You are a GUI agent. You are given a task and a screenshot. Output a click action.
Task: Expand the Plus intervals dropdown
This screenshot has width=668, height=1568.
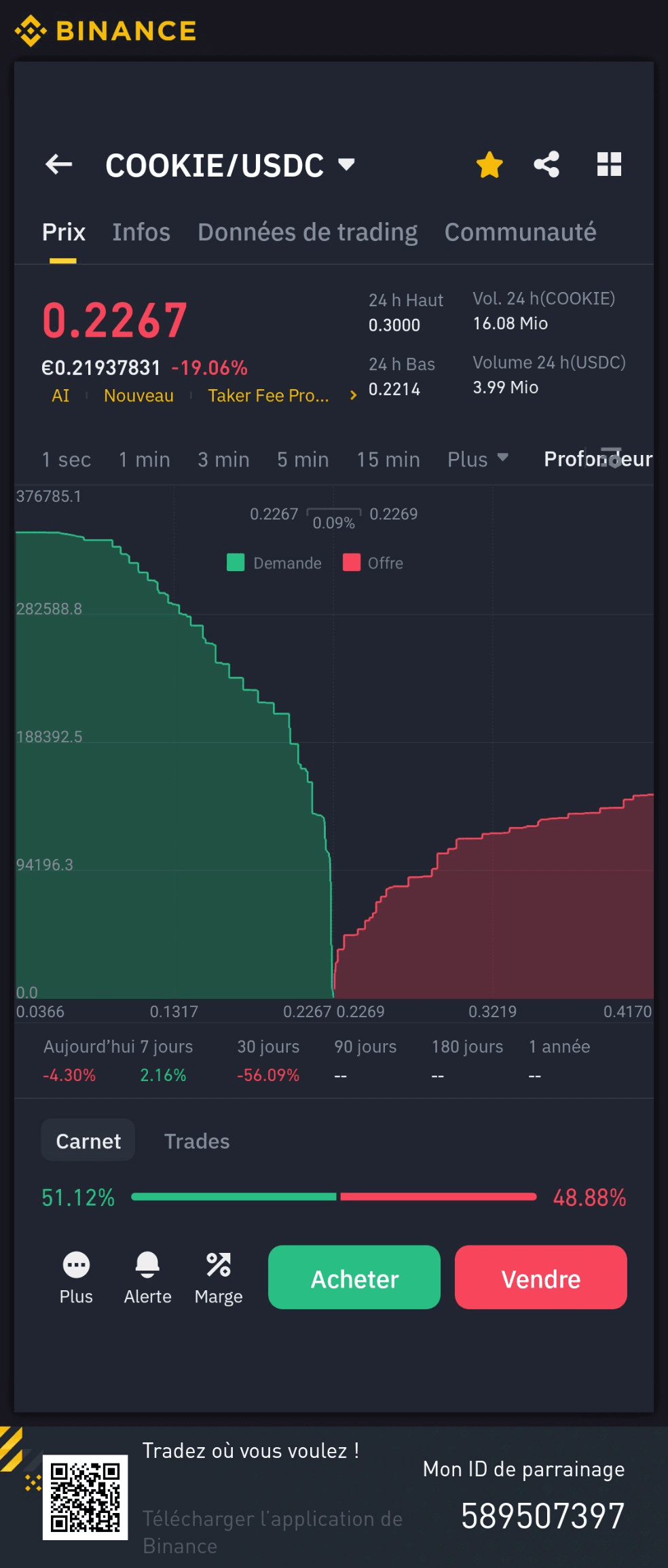tap(478, 460)
